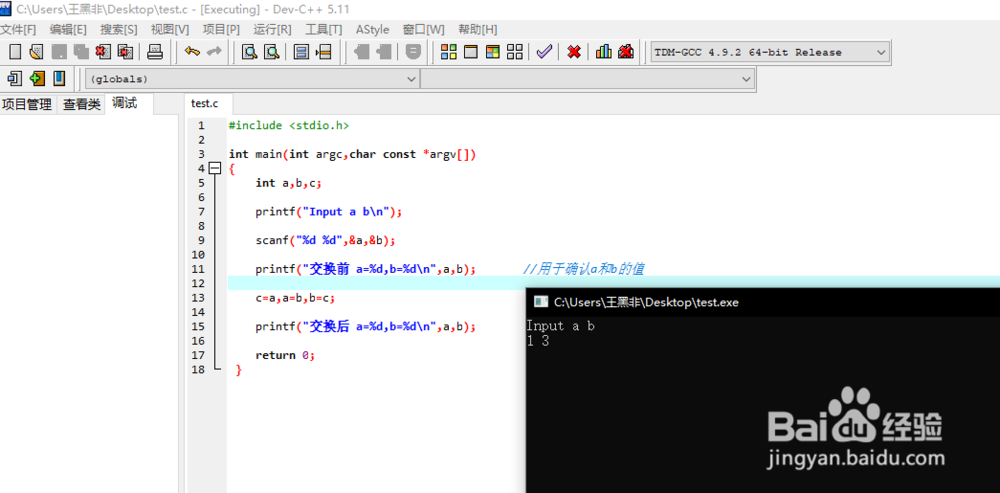Click the scanf("%d %d",&a,&b) line

tap(326, 240)
